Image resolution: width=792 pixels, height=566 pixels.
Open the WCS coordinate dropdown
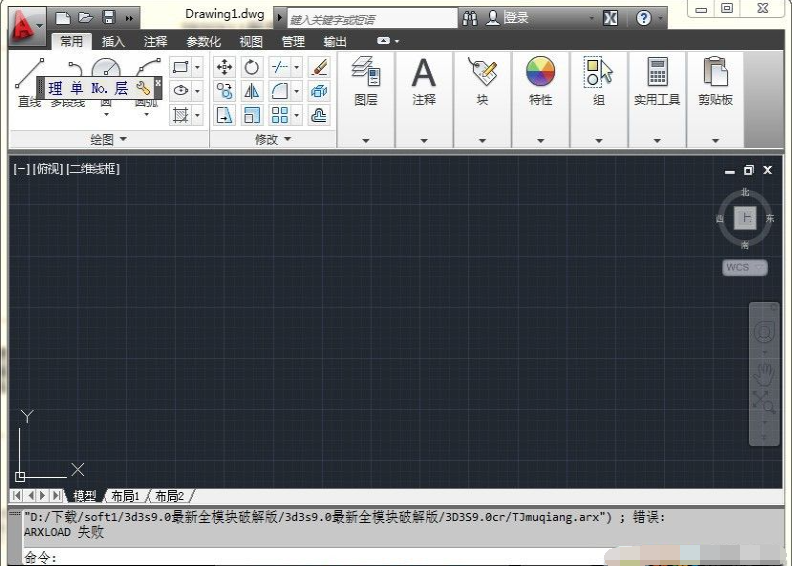tap(745, 267)
